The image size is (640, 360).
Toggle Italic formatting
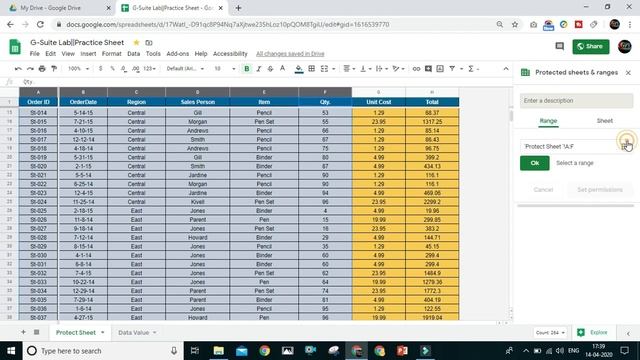[259, 69]
